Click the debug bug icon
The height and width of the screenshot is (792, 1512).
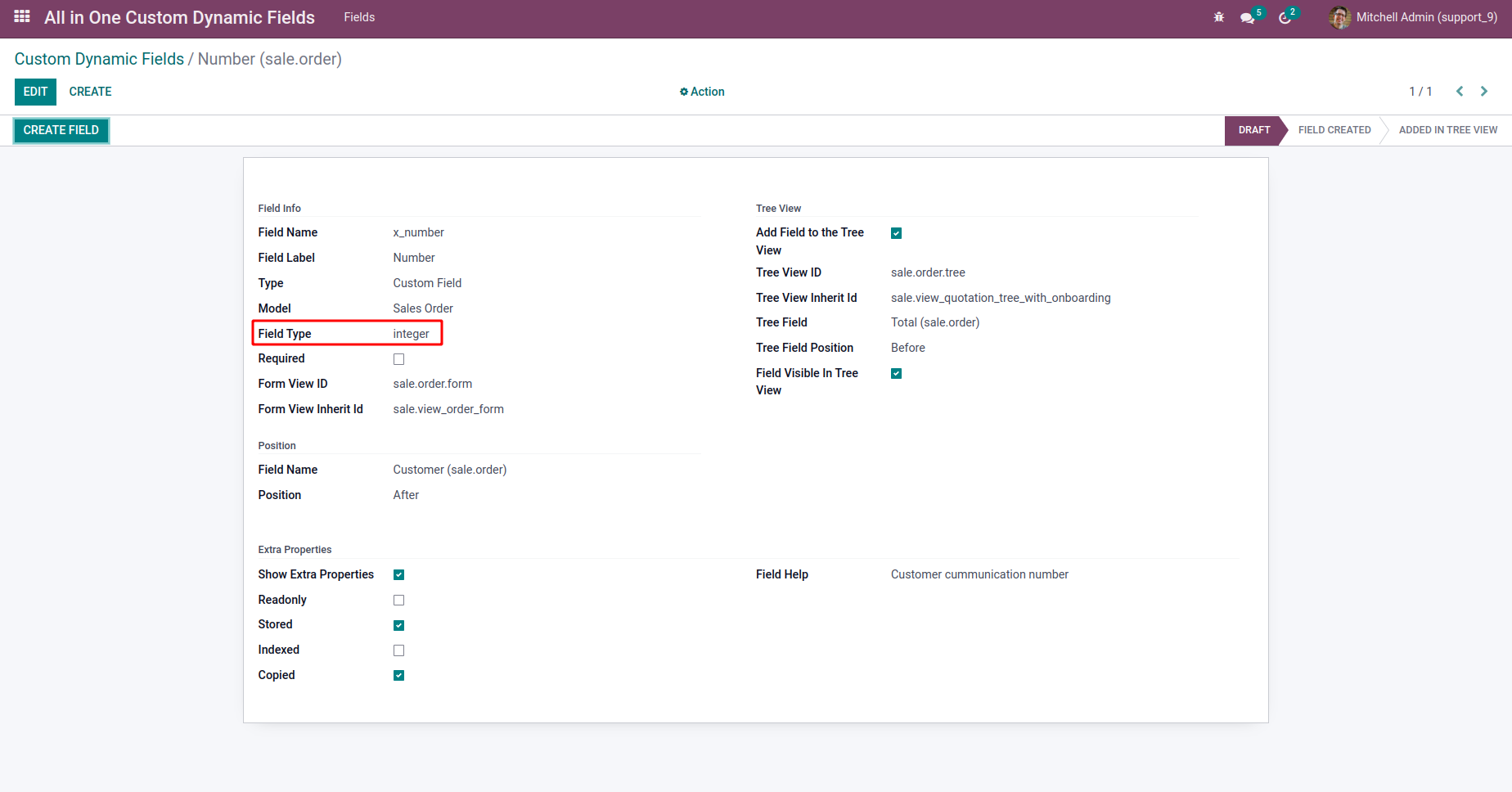point(1219,17)
